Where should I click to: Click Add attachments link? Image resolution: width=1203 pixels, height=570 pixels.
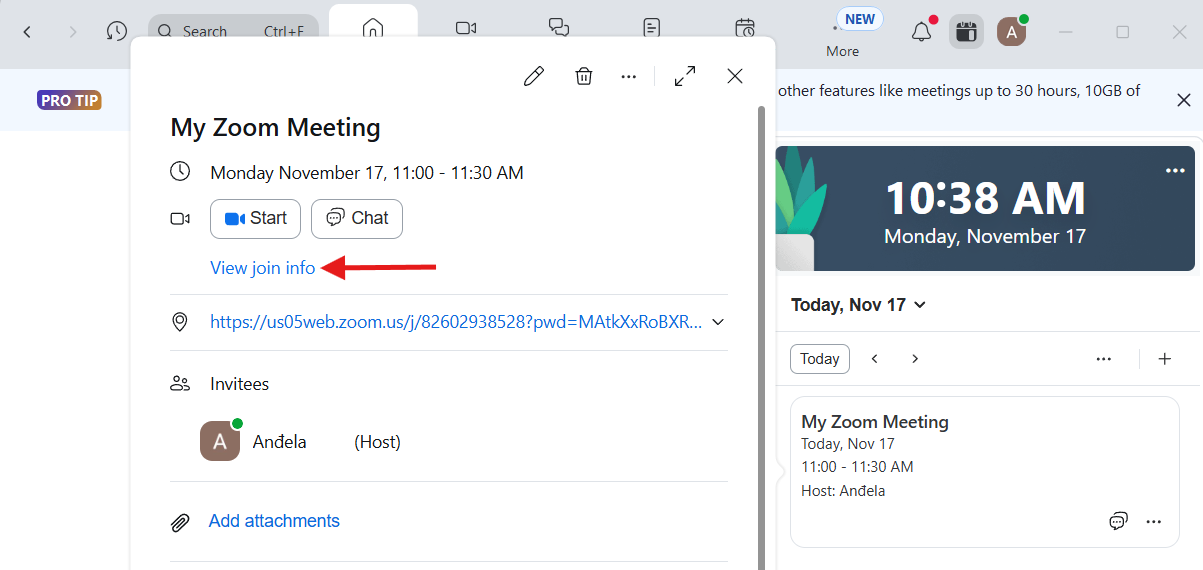(274, 521)
